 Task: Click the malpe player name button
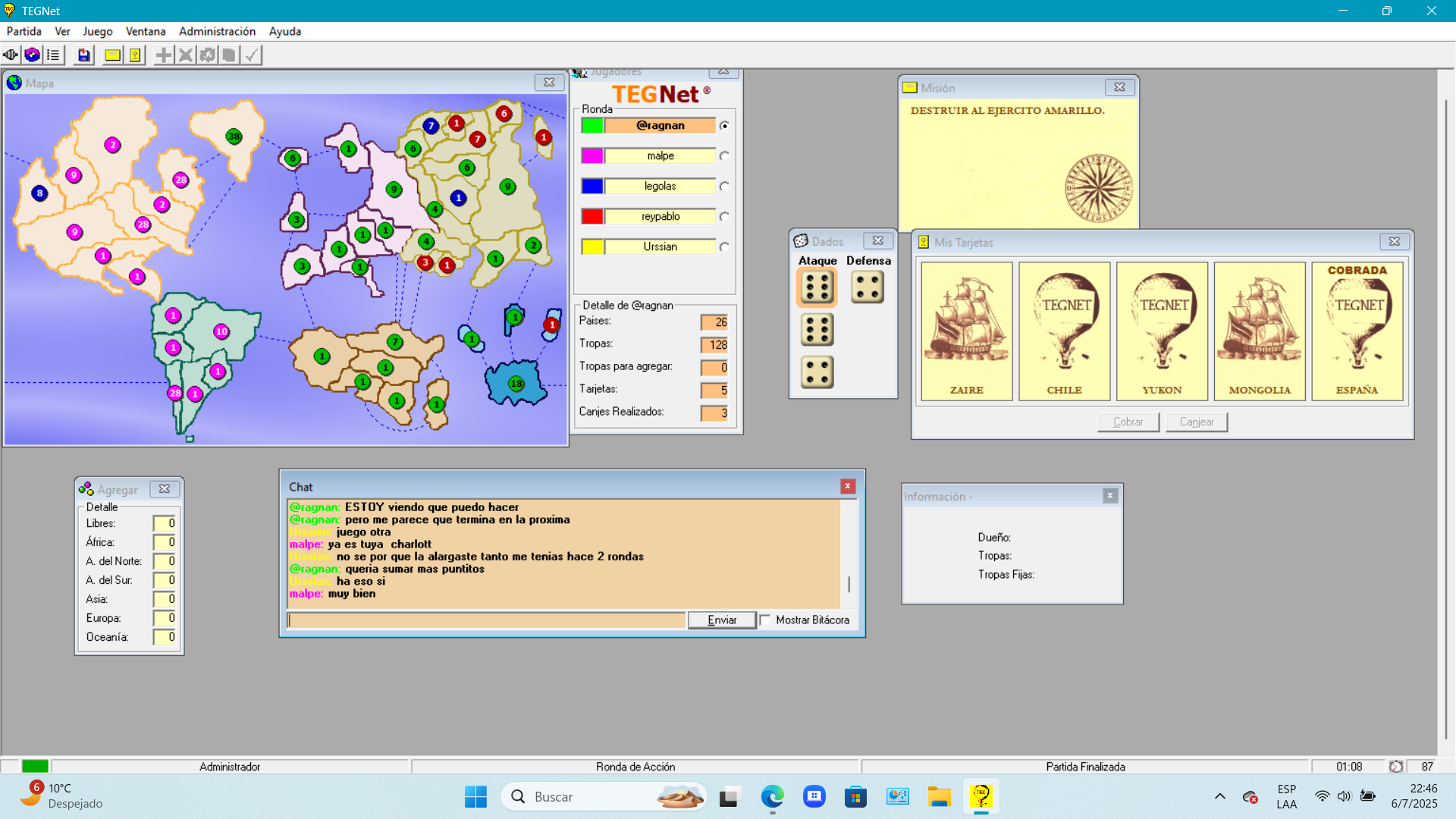pos(660,156)
